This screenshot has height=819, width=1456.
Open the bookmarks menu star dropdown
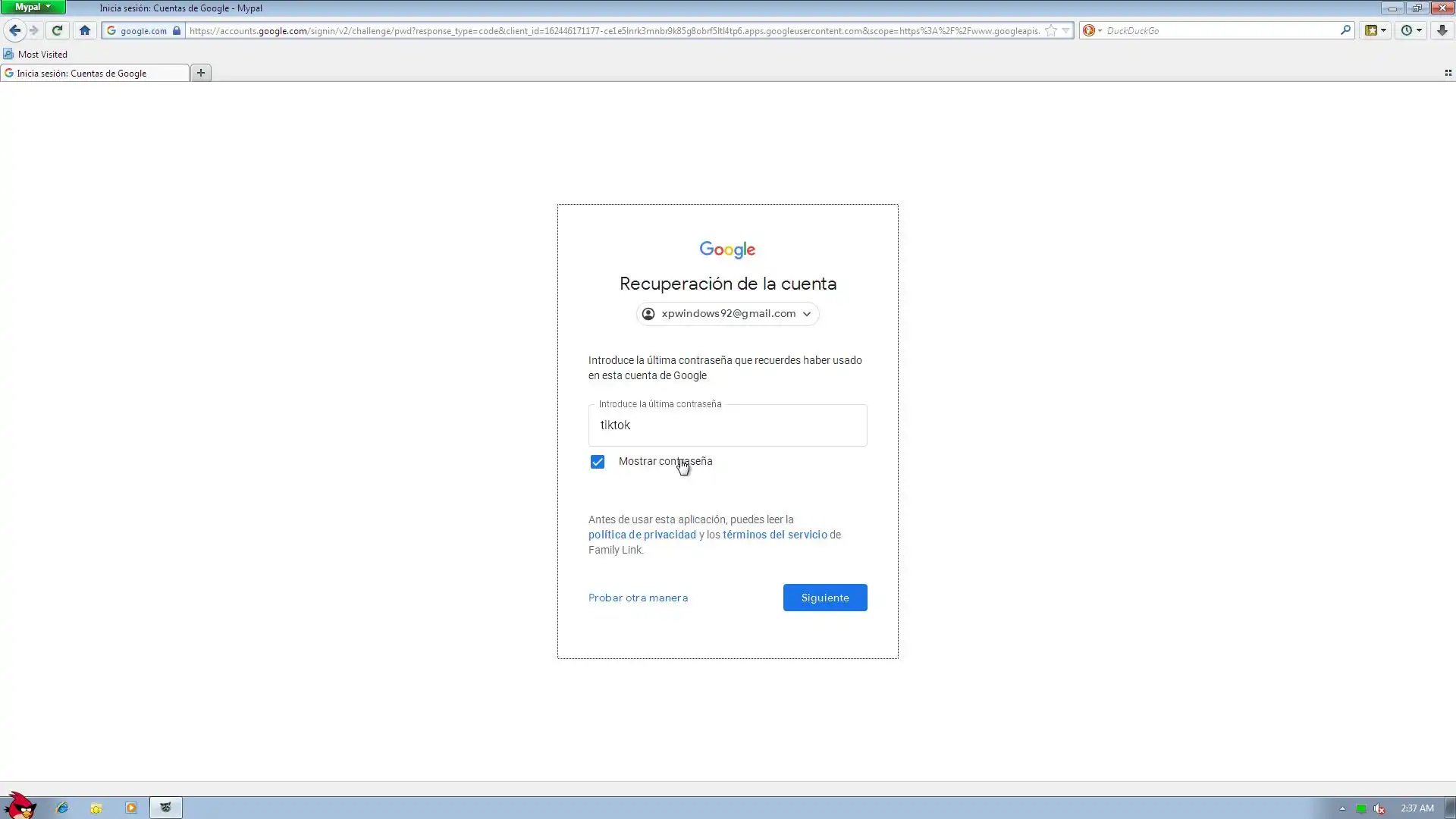pyautogui.click(x=1376, y=30)
